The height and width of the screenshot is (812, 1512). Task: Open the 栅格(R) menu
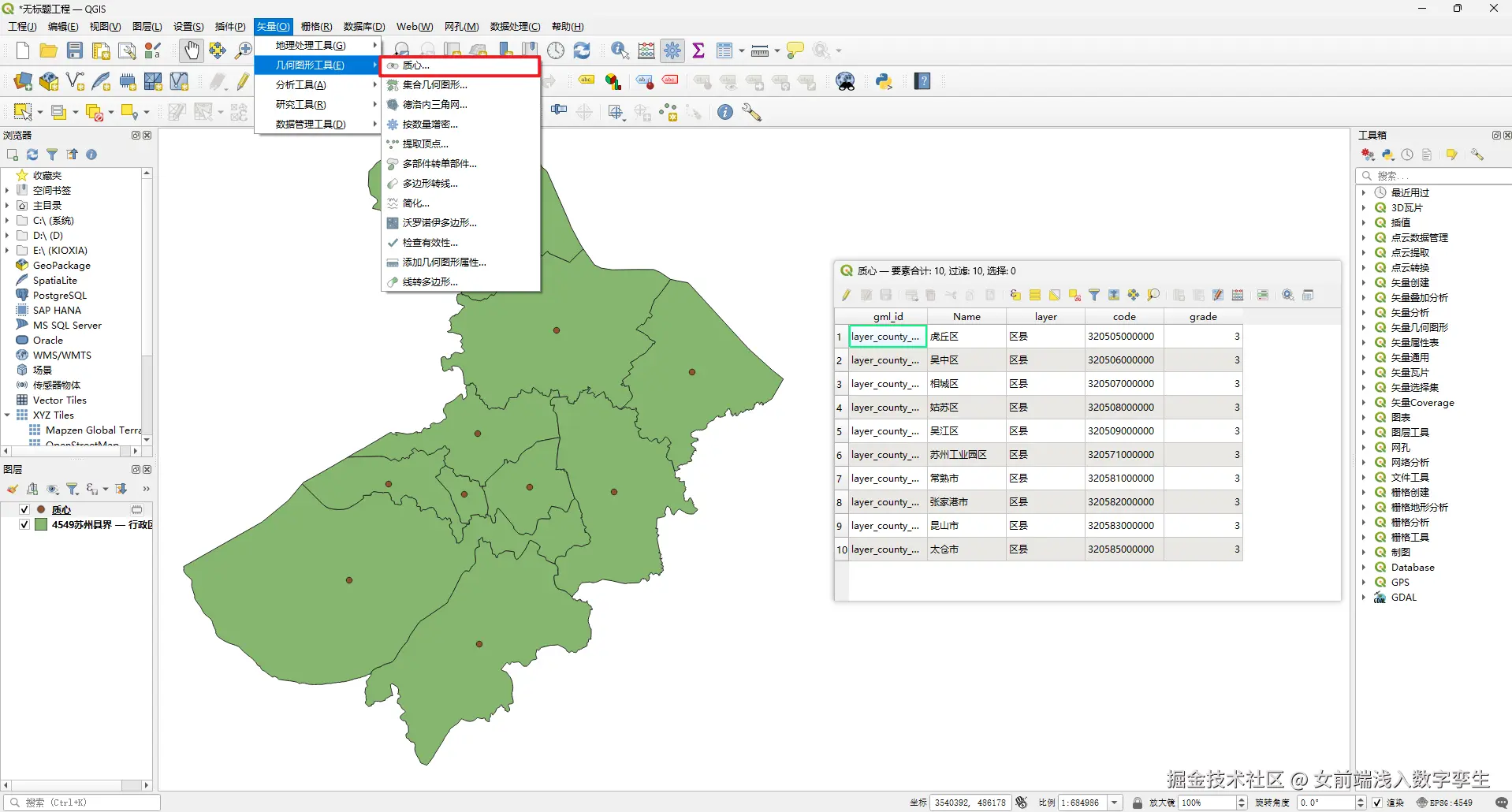316,27
